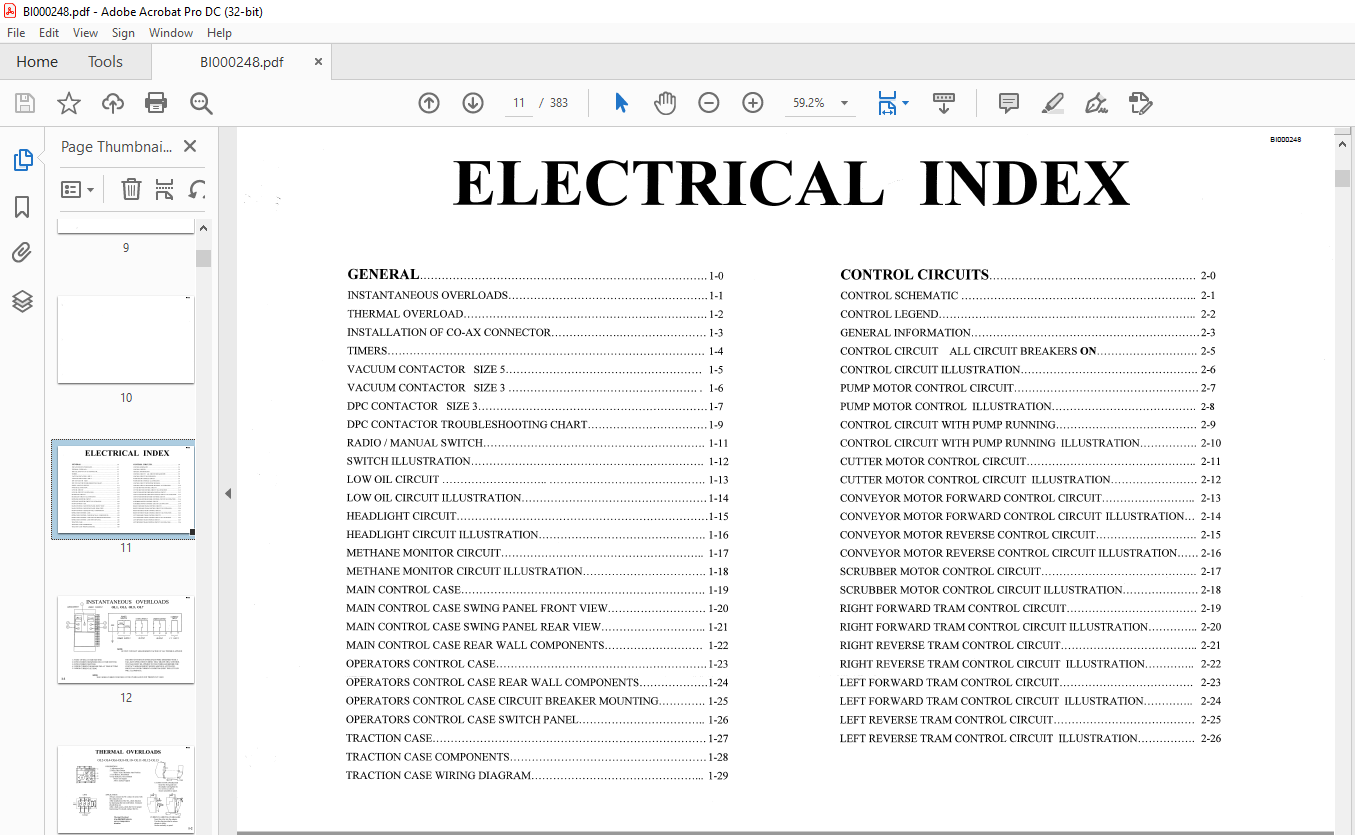Open the Window menu
This screenshot has width=1355, height=835.
click(171, 33)
